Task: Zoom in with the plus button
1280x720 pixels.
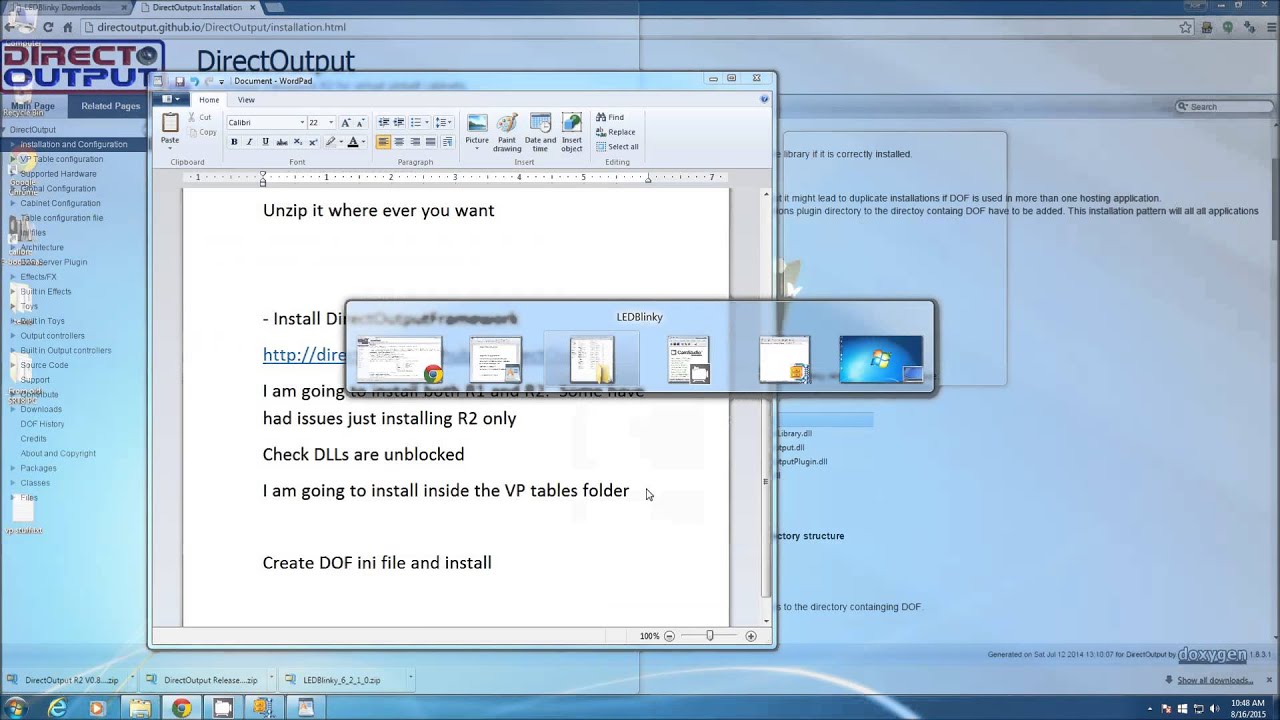Action: pos(751,636)
